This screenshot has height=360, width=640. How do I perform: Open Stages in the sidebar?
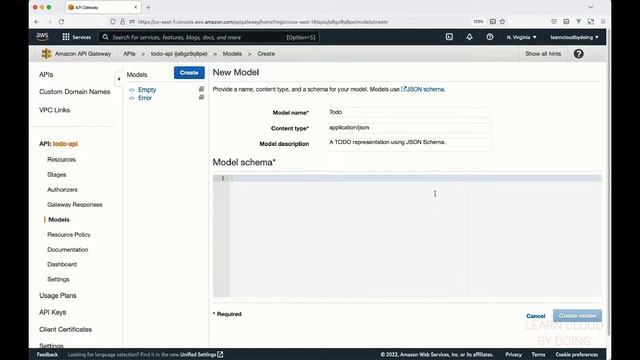(x=56, y=175)
